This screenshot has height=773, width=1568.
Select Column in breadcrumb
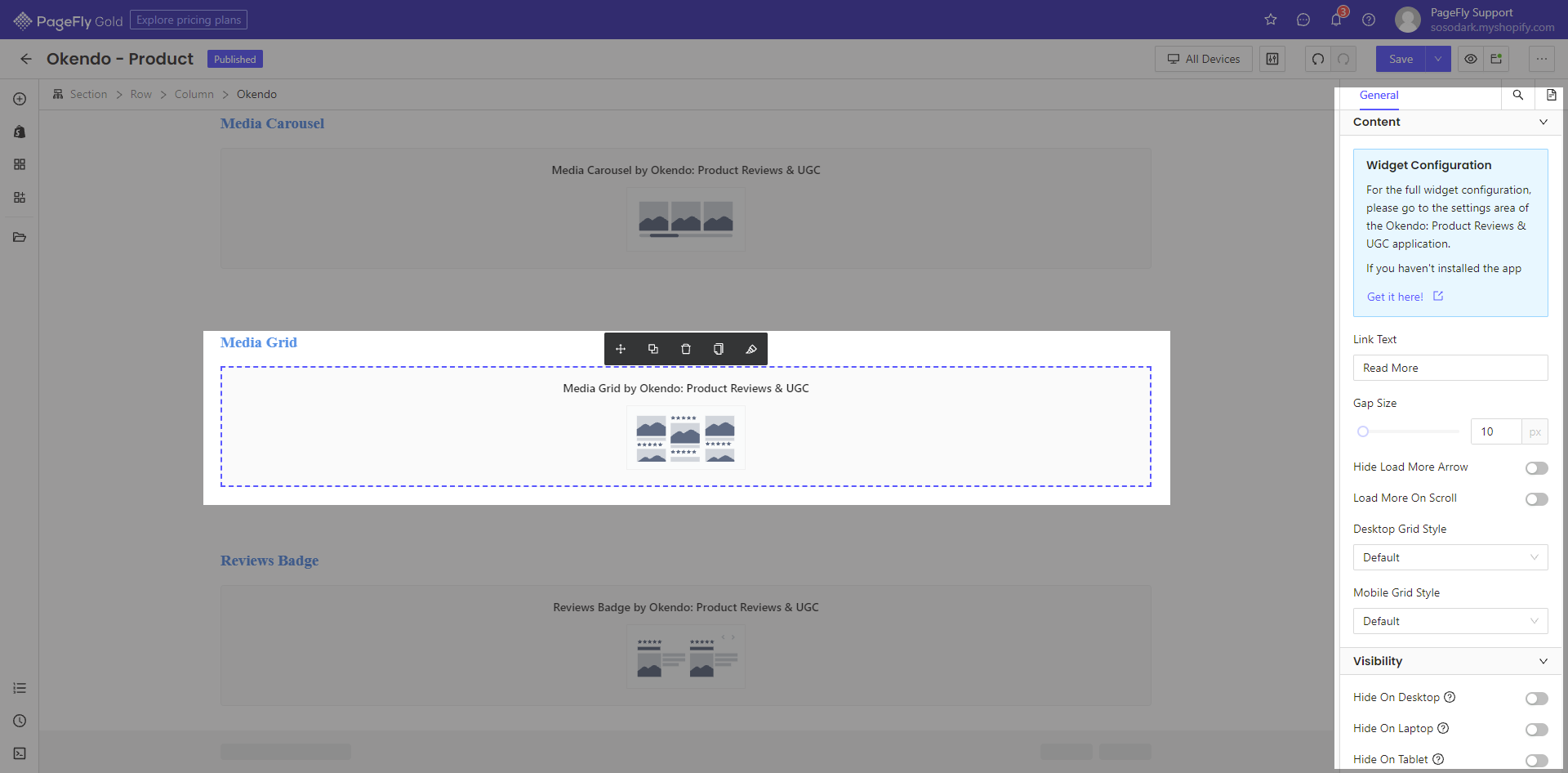pos(194,94)
